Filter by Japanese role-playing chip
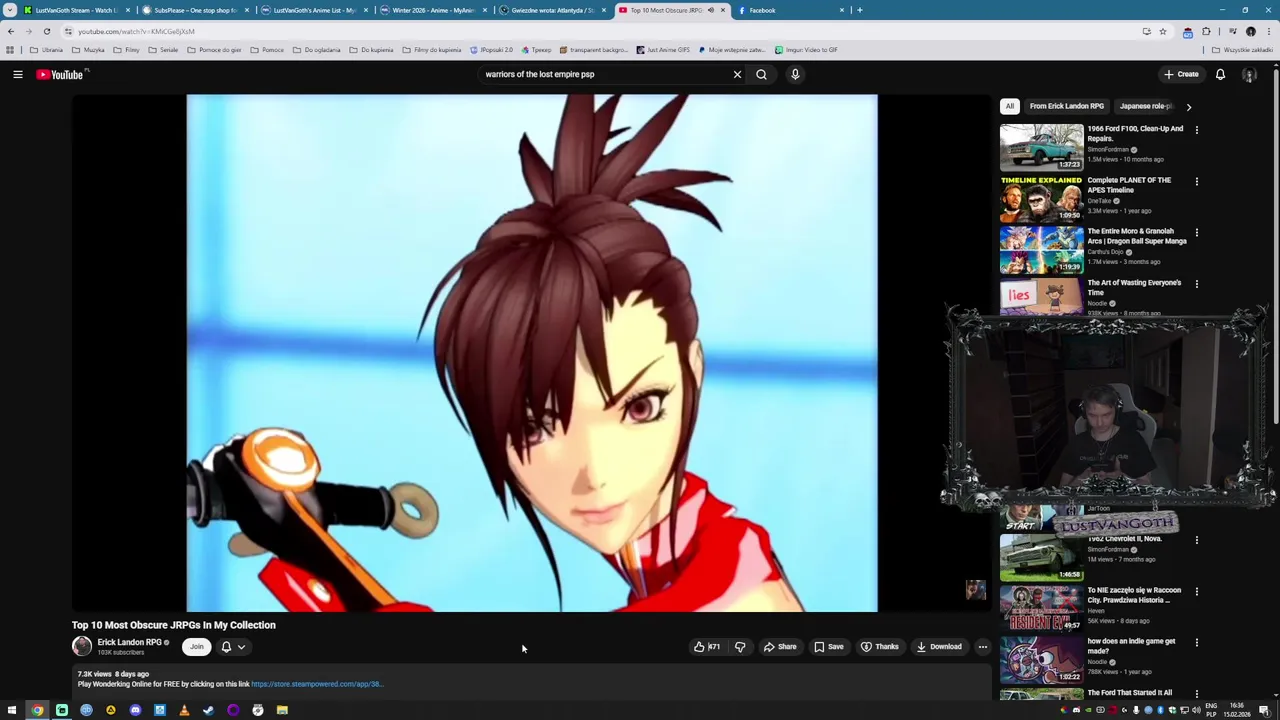Image resolution: width=1280 pixels, height=720 pixels. 1146,106
